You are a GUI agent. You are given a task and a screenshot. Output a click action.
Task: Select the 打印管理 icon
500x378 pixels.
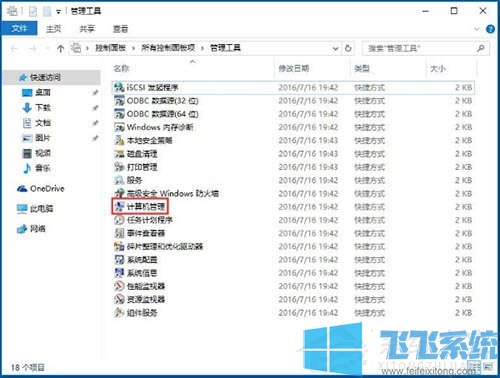pyautogui.click(x=119, y=167)
